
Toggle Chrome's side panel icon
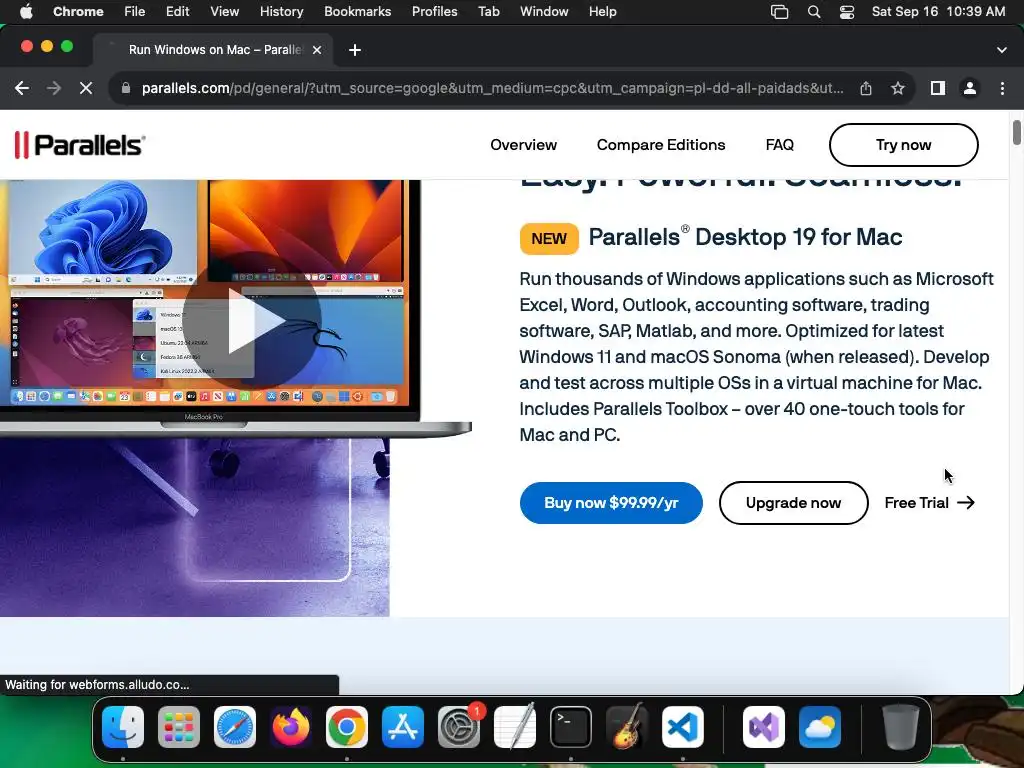938,88
